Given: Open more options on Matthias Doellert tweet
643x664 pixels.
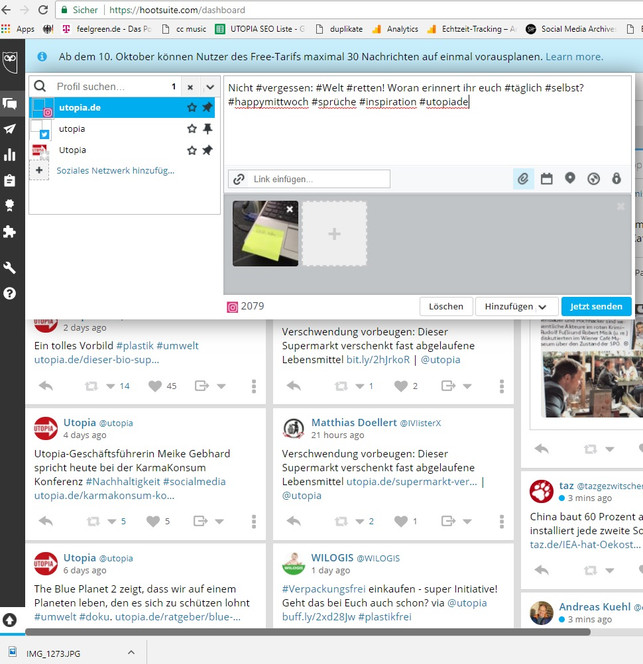Looking at the screenshot, I should click(x=502, y=521).
